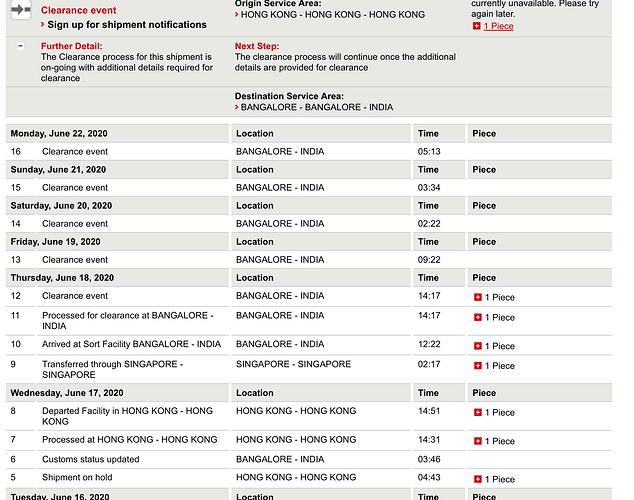This screenshot has width=634, height=500.
Task: Click the time 14:51
Action: point(429,411)
